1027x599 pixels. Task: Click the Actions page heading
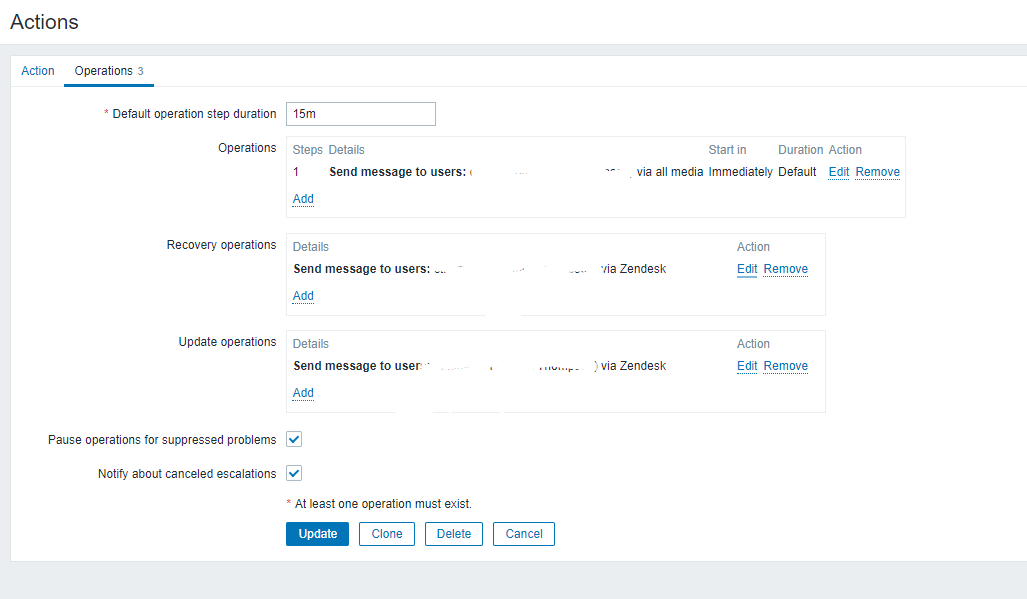click(x=43, y=21)
